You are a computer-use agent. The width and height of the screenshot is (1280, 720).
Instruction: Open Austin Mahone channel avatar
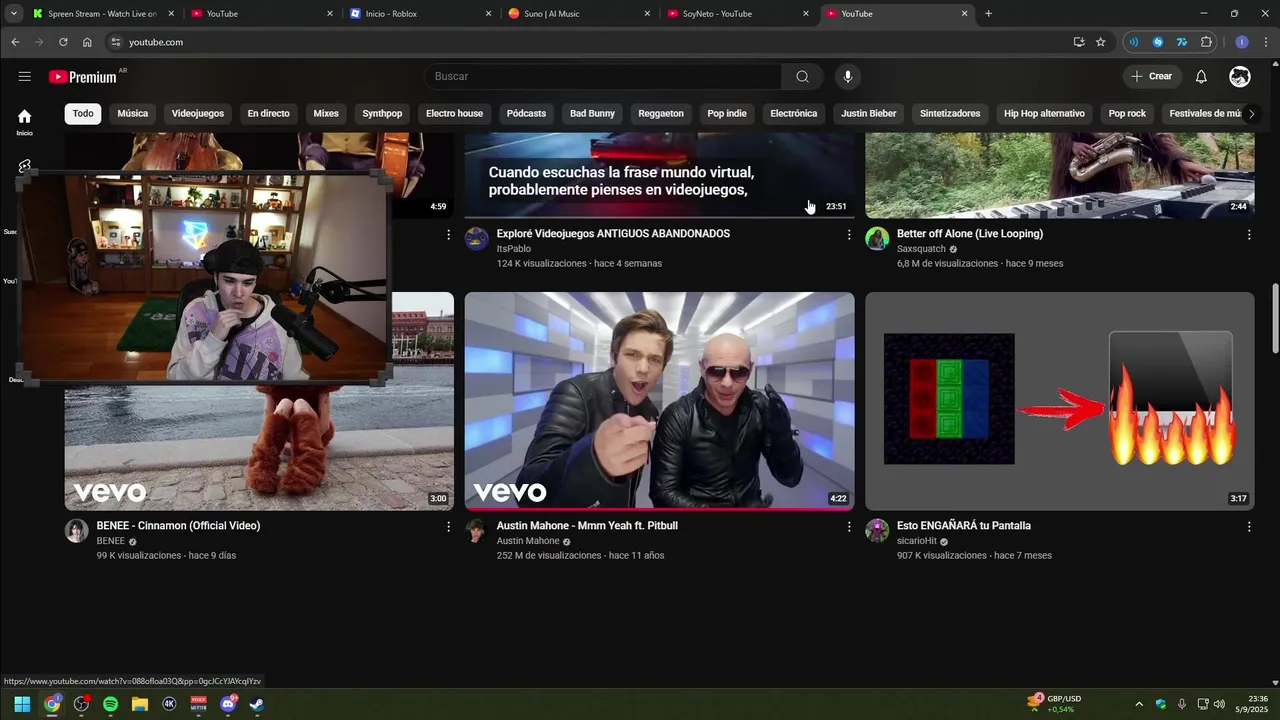pyautogui.click(x=477, y=530)
